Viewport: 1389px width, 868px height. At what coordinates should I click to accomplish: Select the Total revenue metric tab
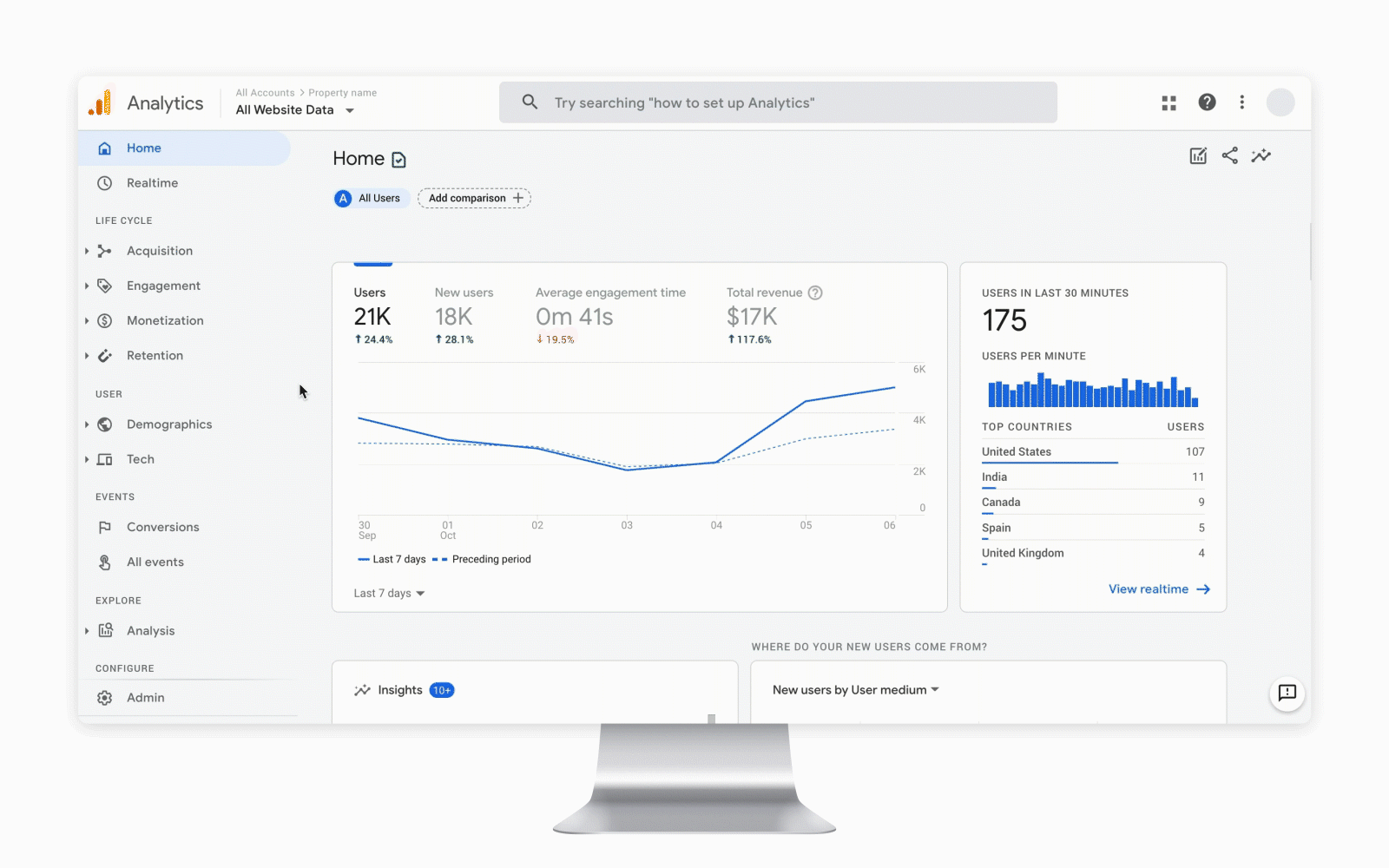coord(773,314)
